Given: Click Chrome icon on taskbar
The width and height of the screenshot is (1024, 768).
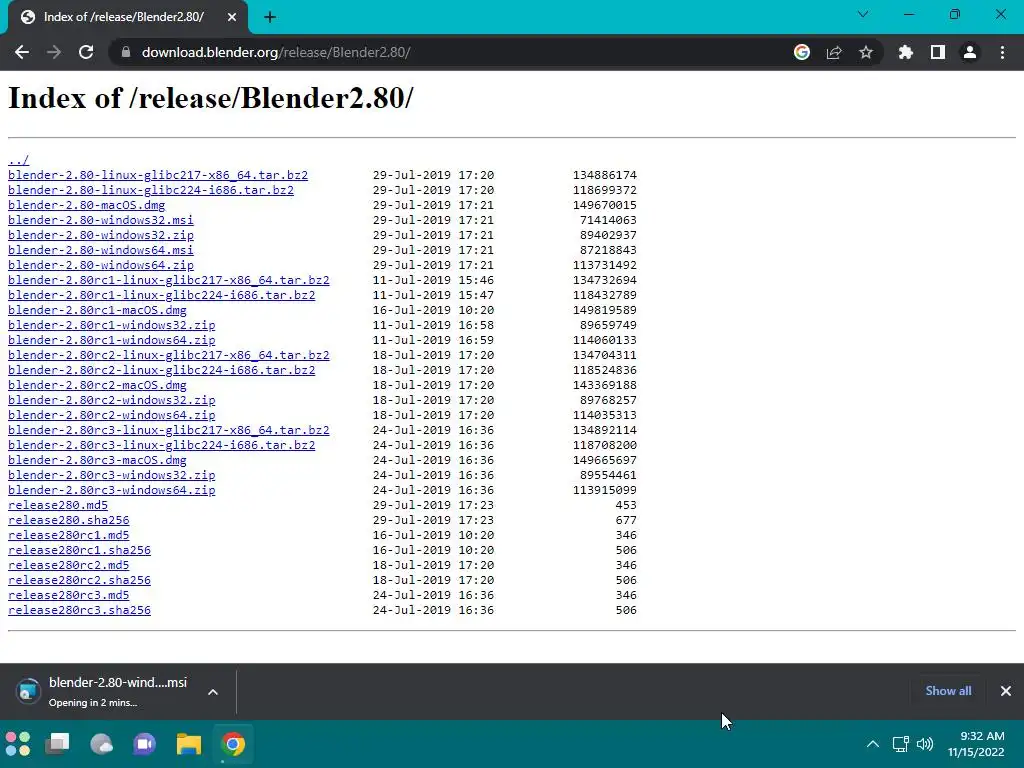Looking at the screenshot, I should pos(232,744).
